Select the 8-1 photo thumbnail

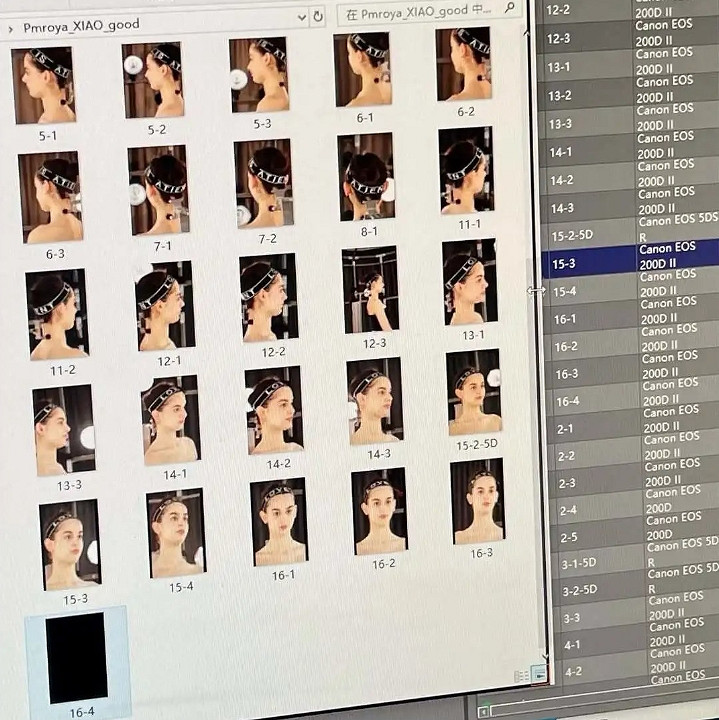(x=366, y=177)
